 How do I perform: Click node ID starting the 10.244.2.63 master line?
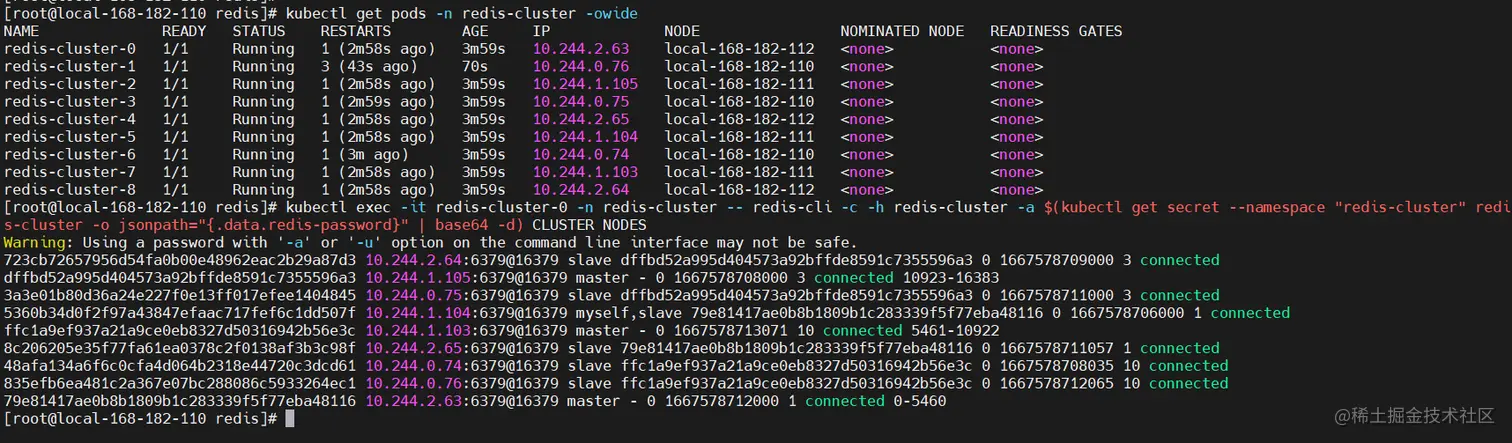180,401
